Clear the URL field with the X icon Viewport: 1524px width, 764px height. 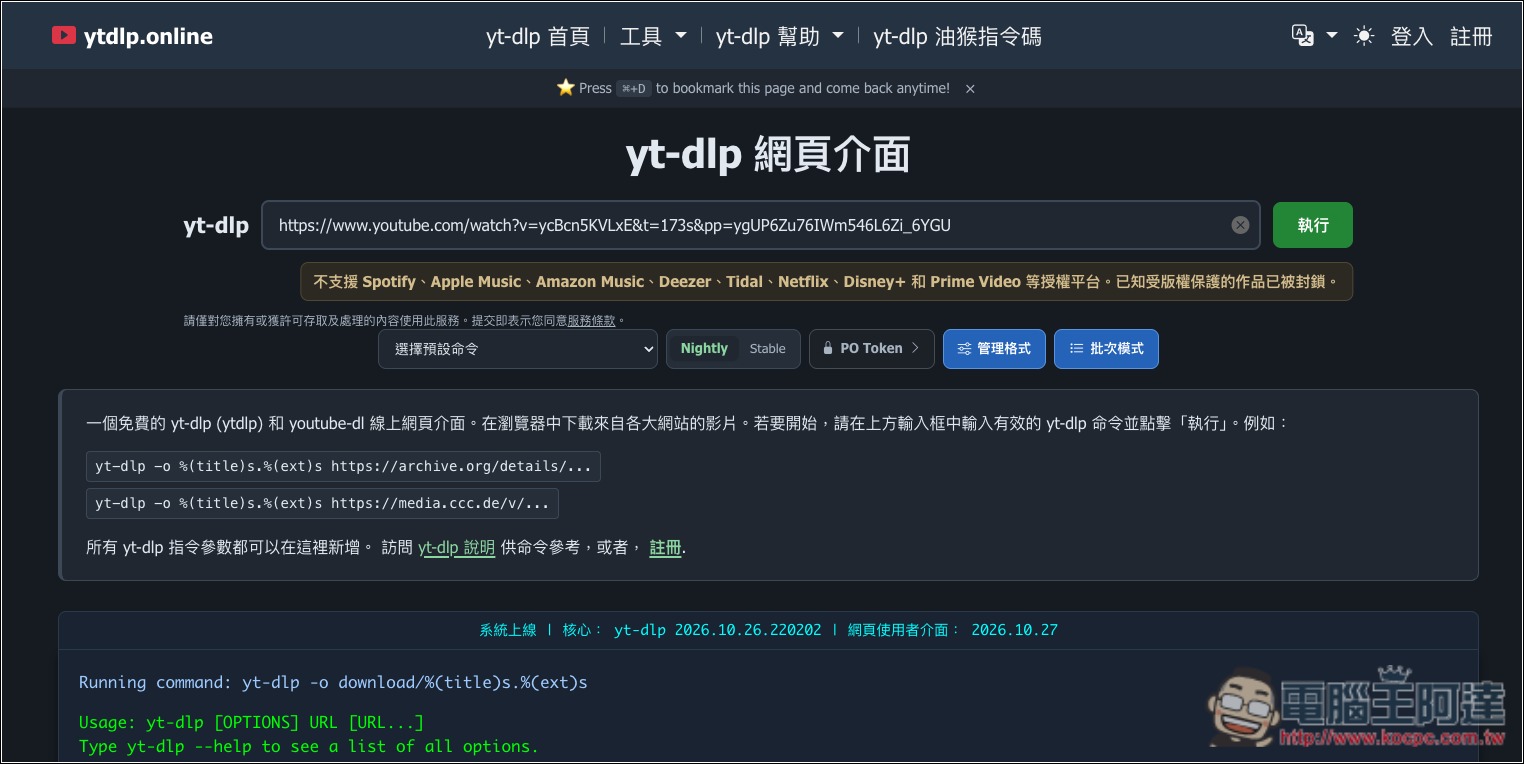click(1240, 225)
